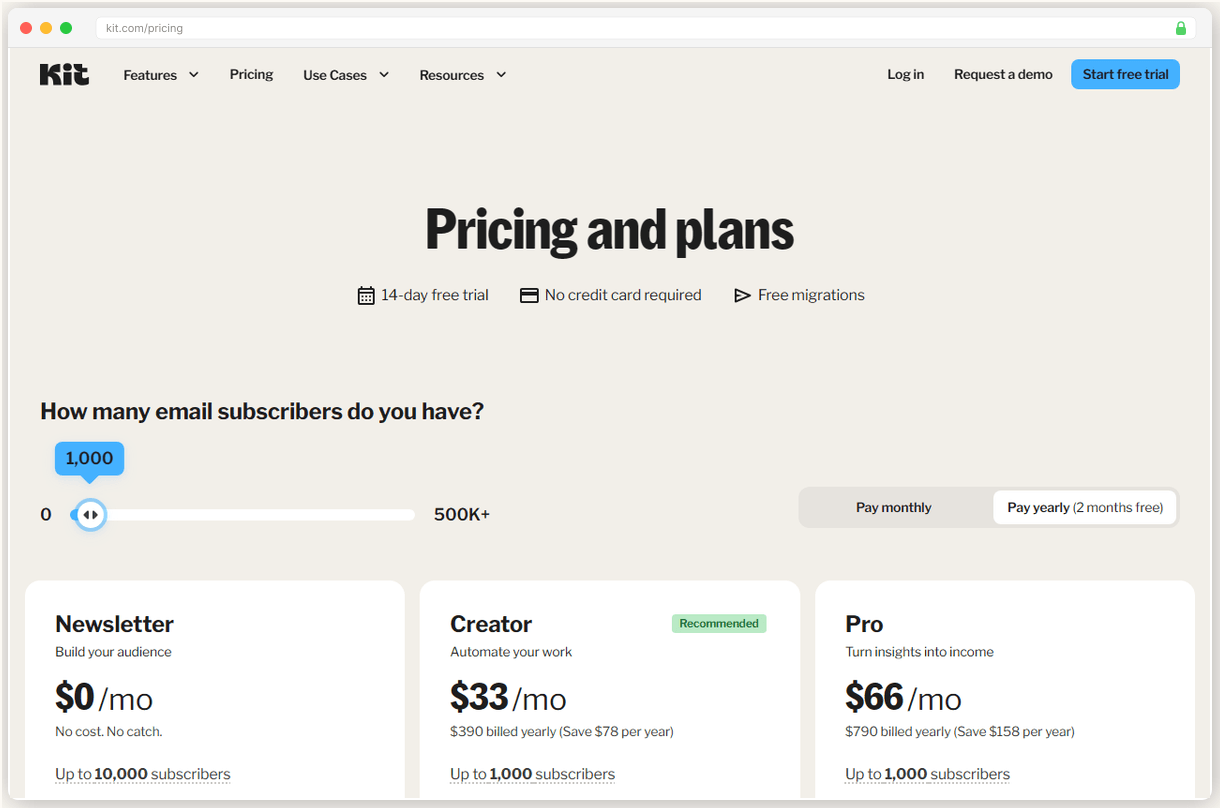Click the Start free trial button
Image resolution: width=1220 pixels, height=808 pixels.
1125,74
